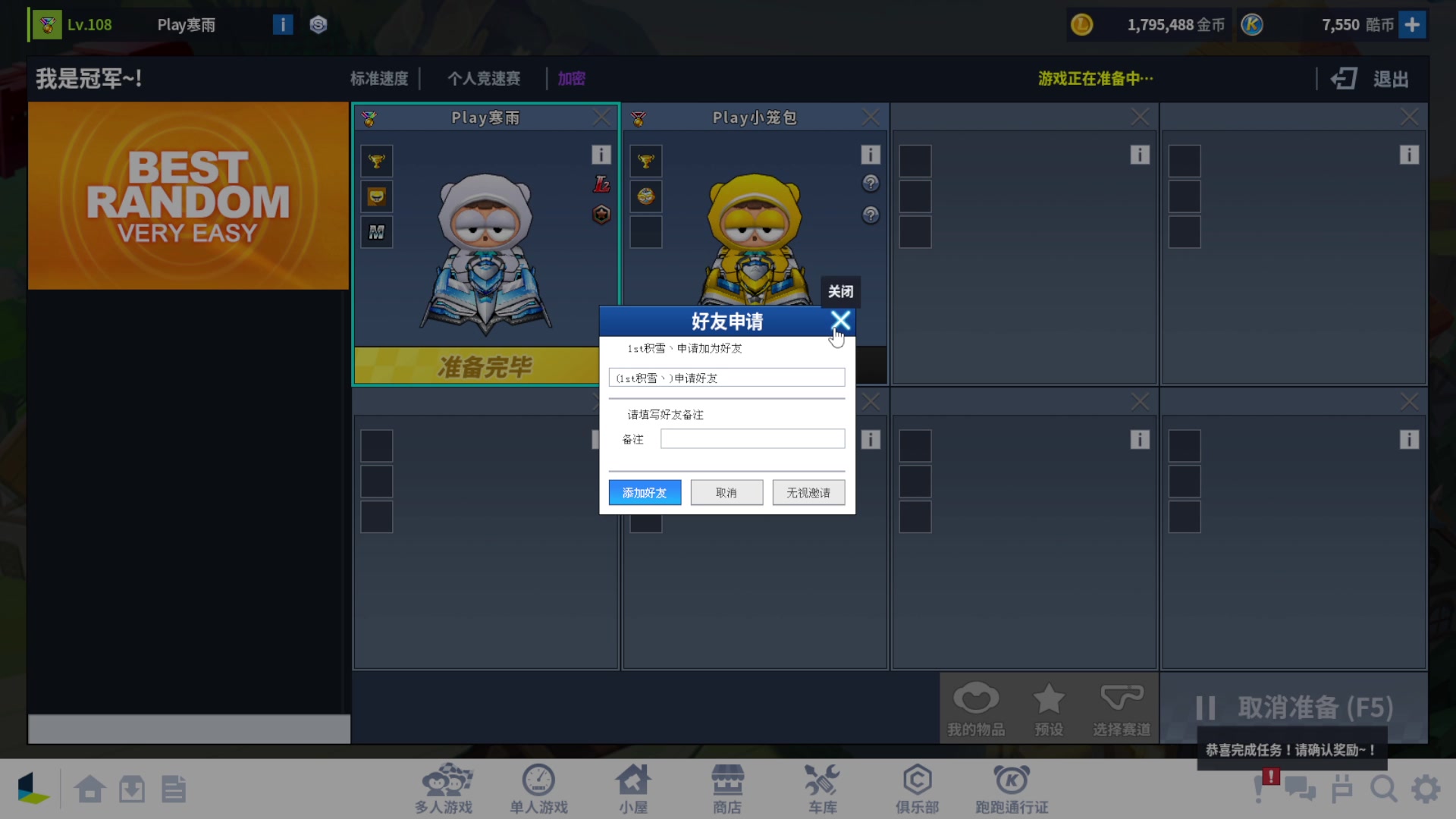The height and width of the screenshot is (819, 1456).
Task: Select the 预设 preset star icon
Action: coord(1049,707)
